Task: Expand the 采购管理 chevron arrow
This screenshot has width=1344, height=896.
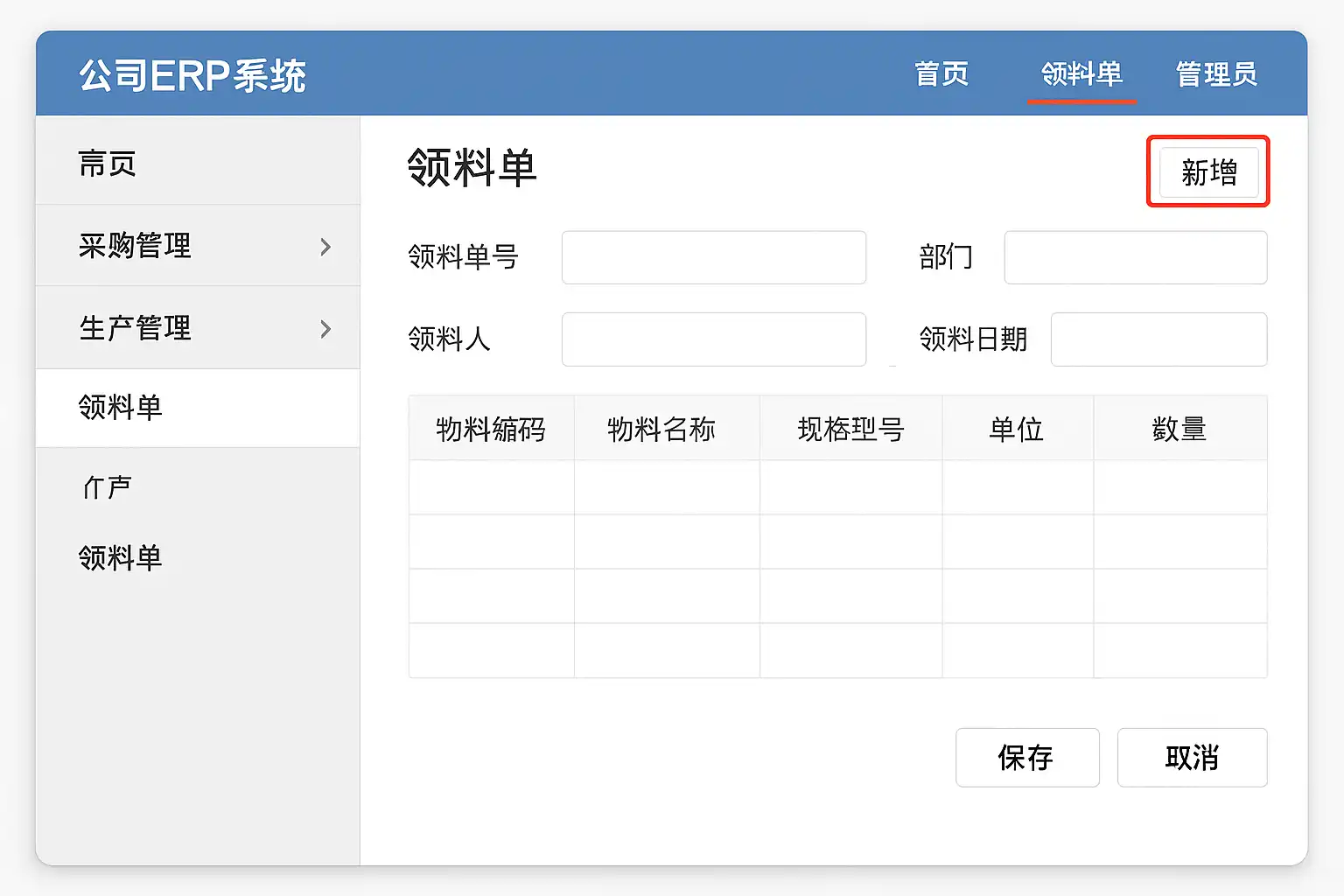Action: click(325, 247)
